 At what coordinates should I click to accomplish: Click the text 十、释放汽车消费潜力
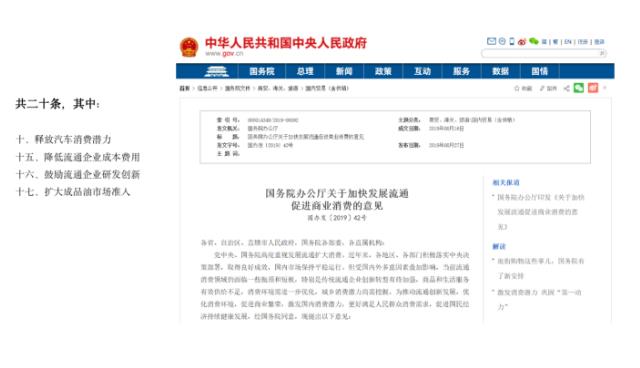pos(63,139)
